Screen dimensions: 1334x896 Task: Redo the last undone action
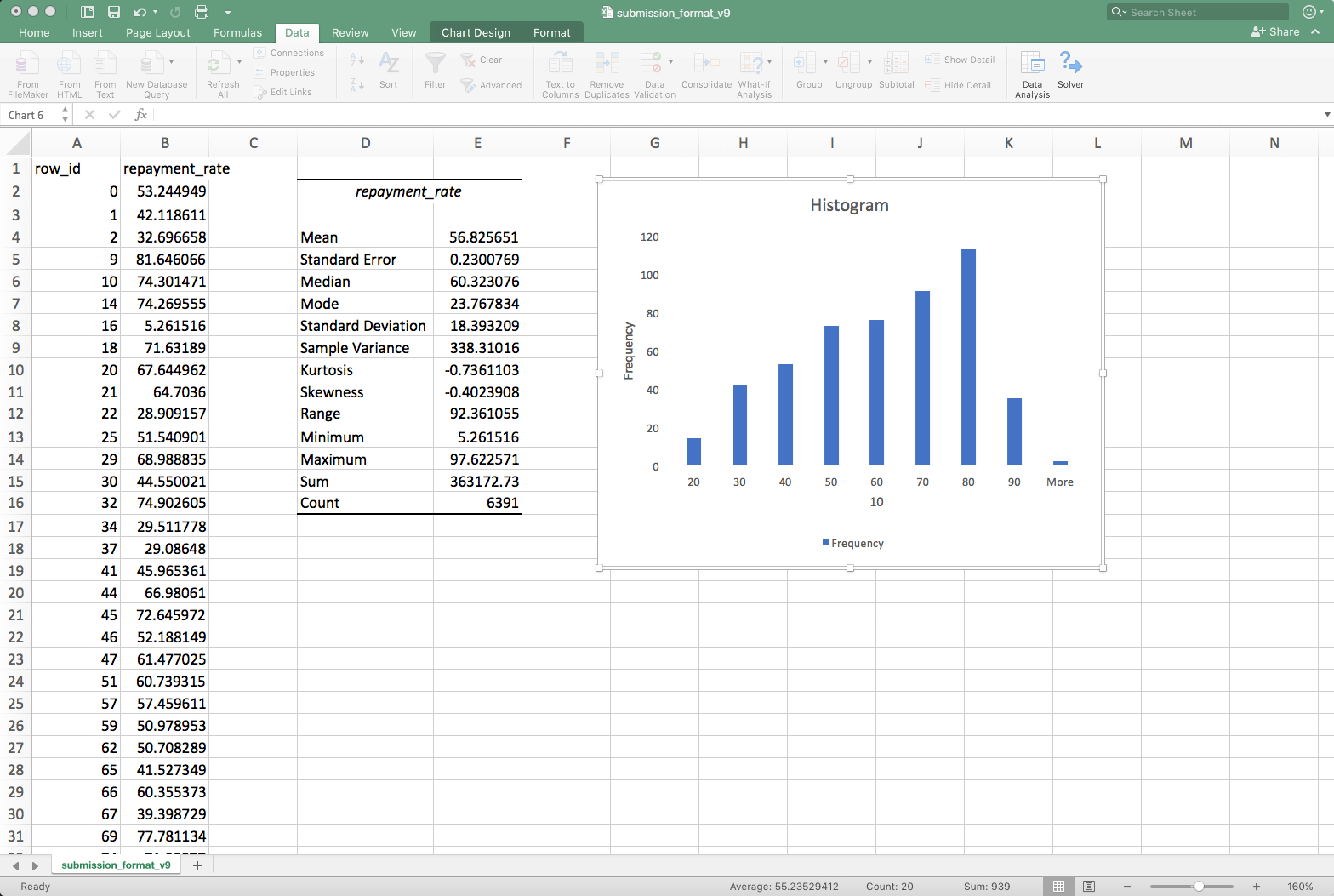tap(175, 12)
